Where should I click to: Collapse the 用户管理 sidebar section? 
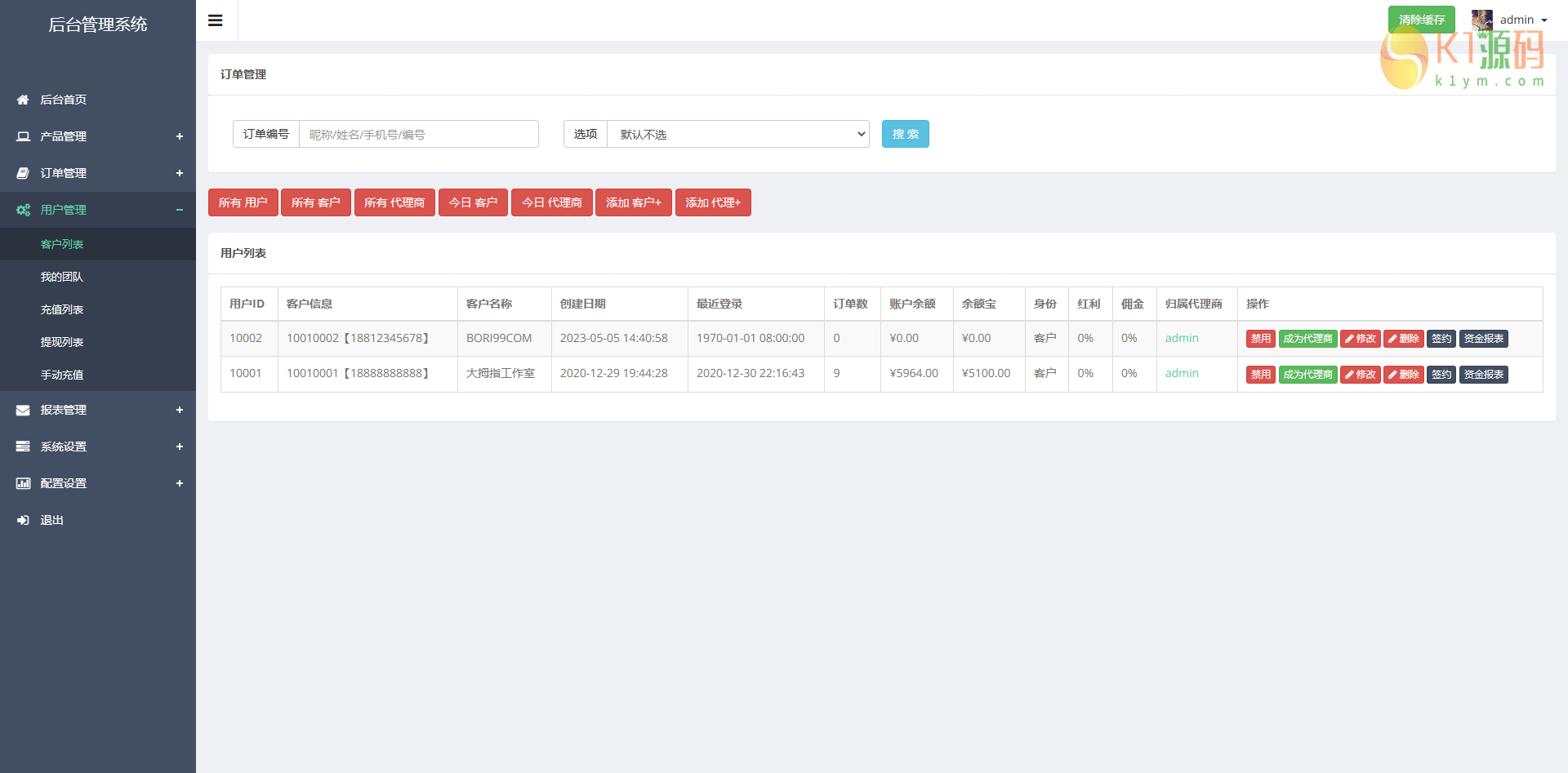click(x=180, y=210)
